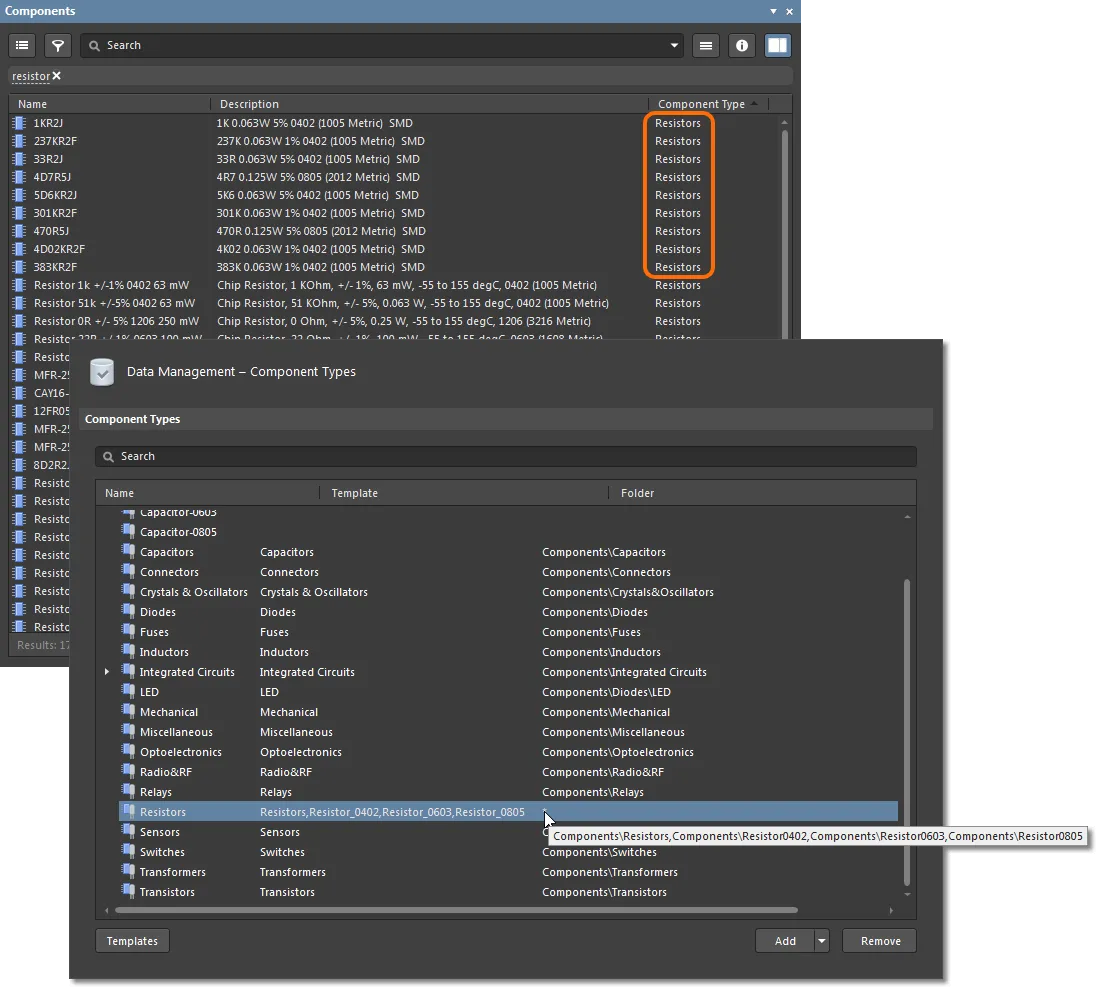Select the Resistors row in Component Types

pos(163,812)
